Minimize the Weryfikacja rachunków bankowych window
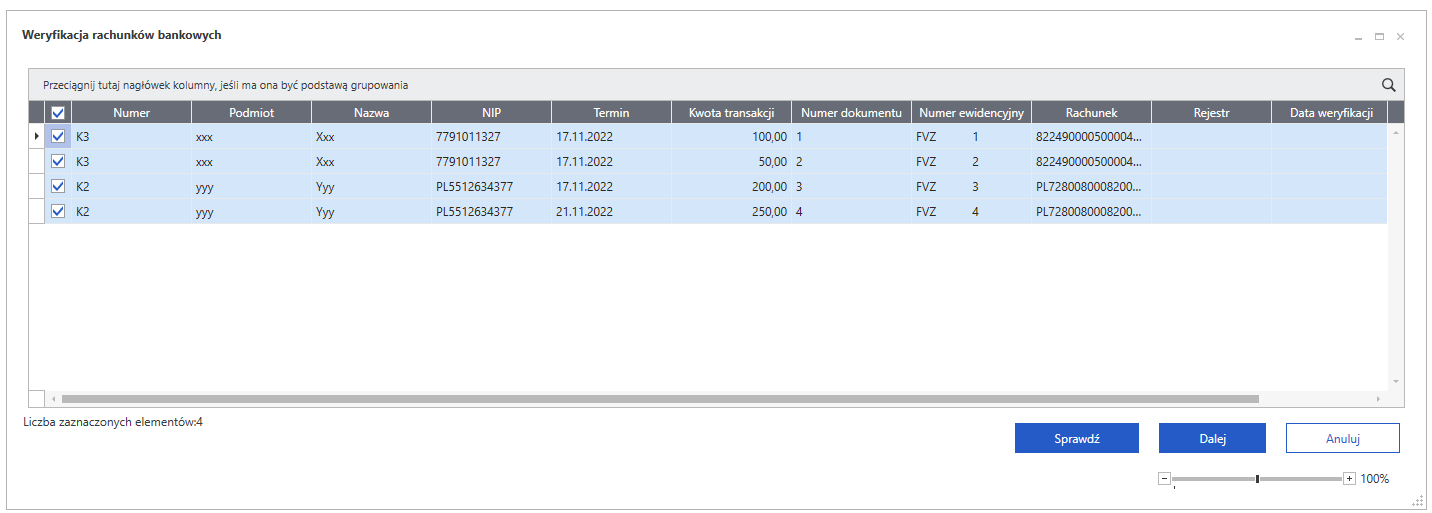Viewport: 1432px width, 513px height. (x=1358, y=37)
